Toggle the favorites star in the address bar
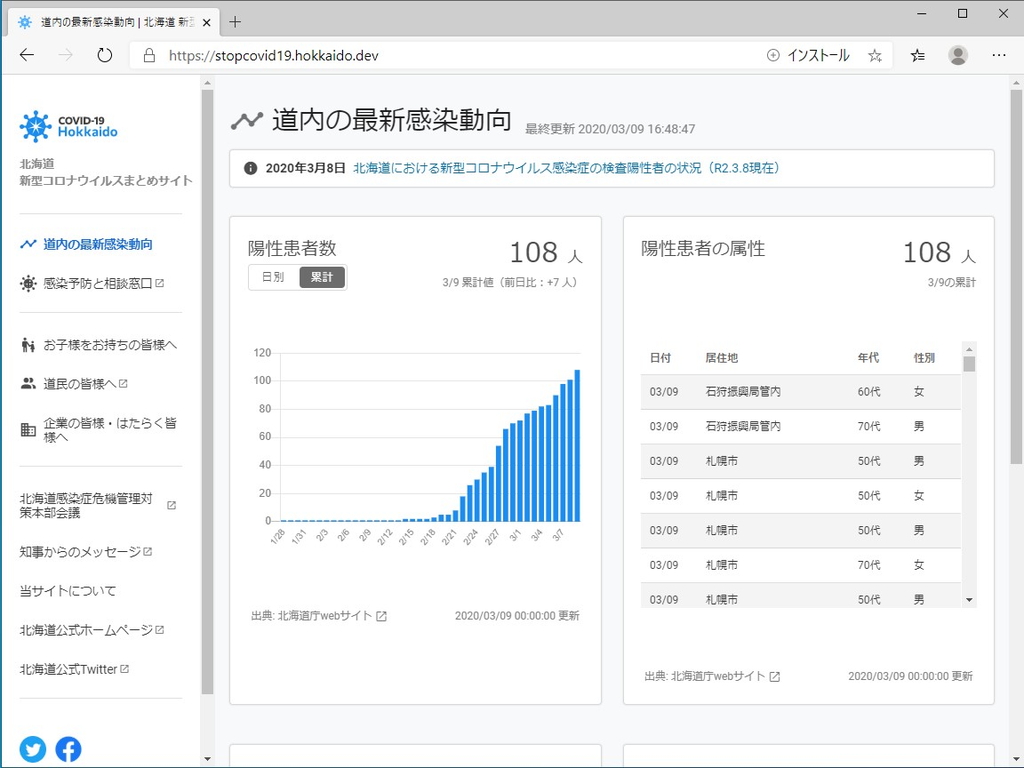The width and height of the screenshot is (1024, 768). pyautogui.click(x=875, y=56)
